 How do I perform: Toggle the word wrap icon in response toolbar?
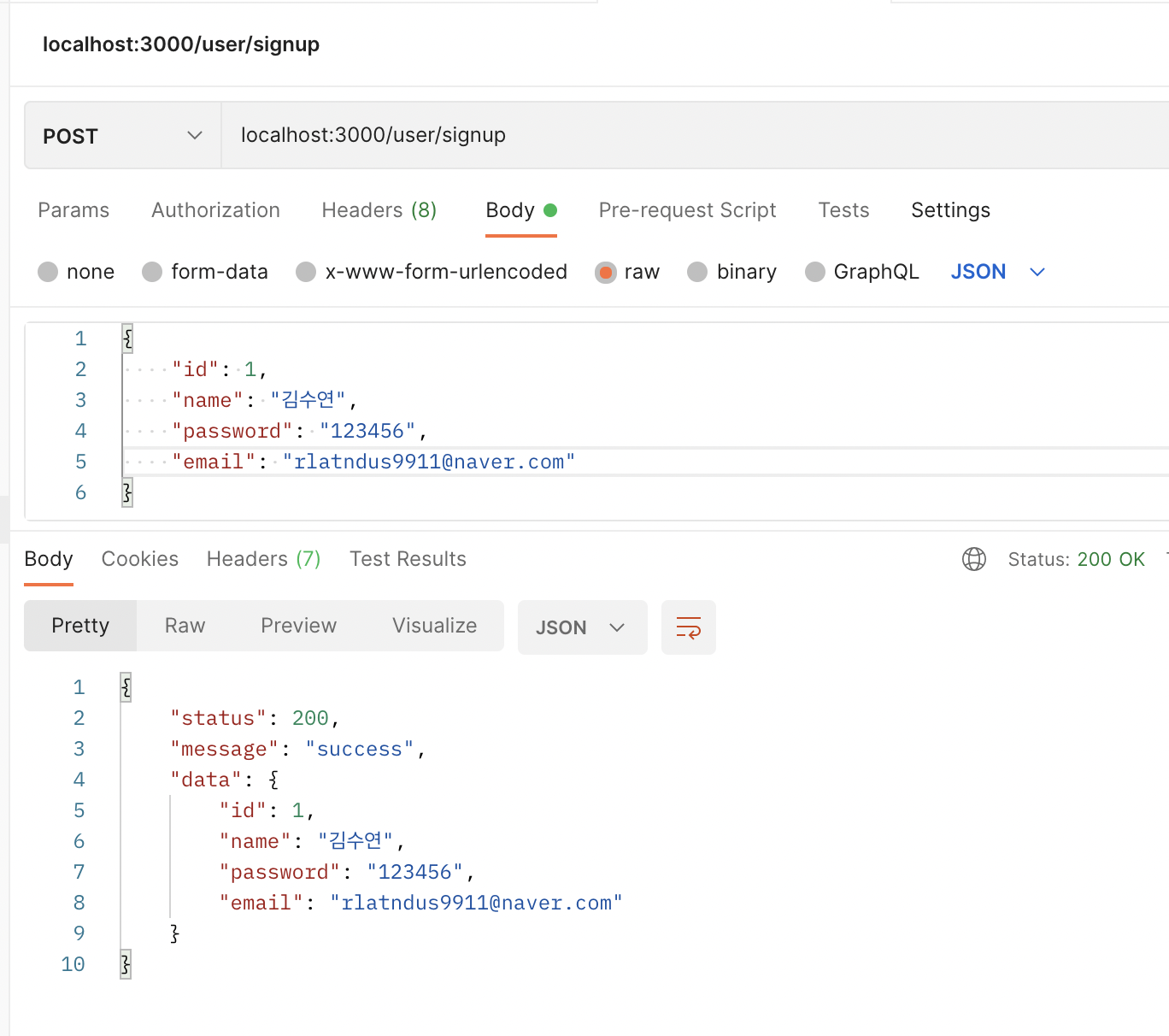(x=689, y=627)
